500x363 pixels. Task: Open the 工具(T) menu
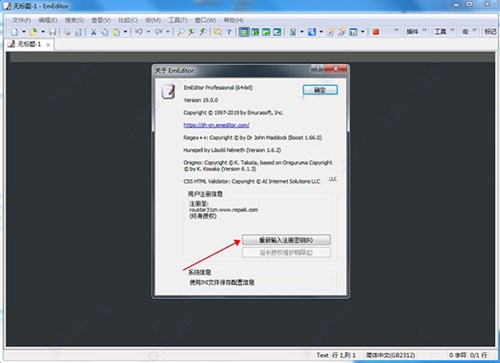click(x=178, y=20)
